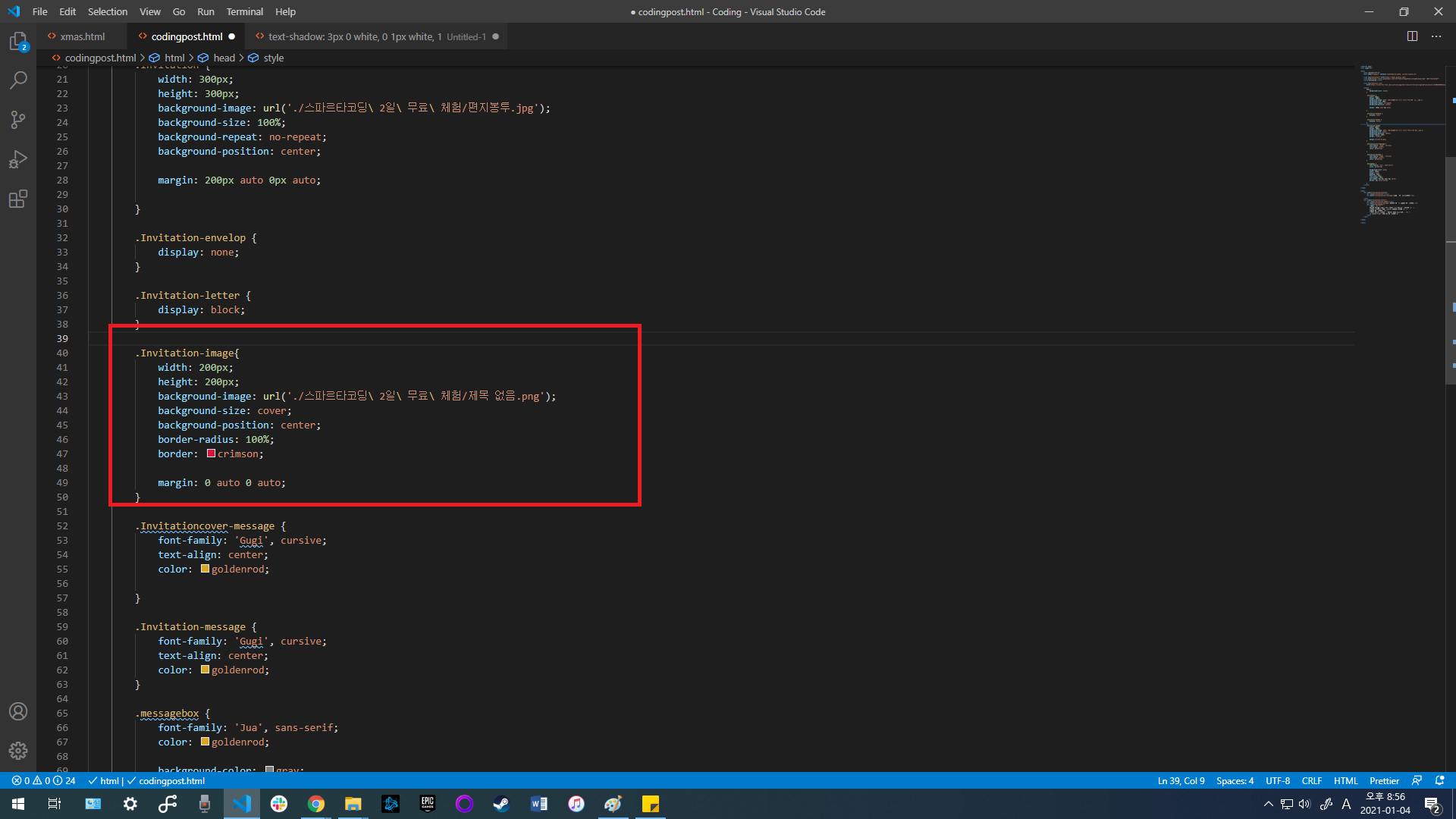Click the style breadcrumb segment

[x=273, y=58]
